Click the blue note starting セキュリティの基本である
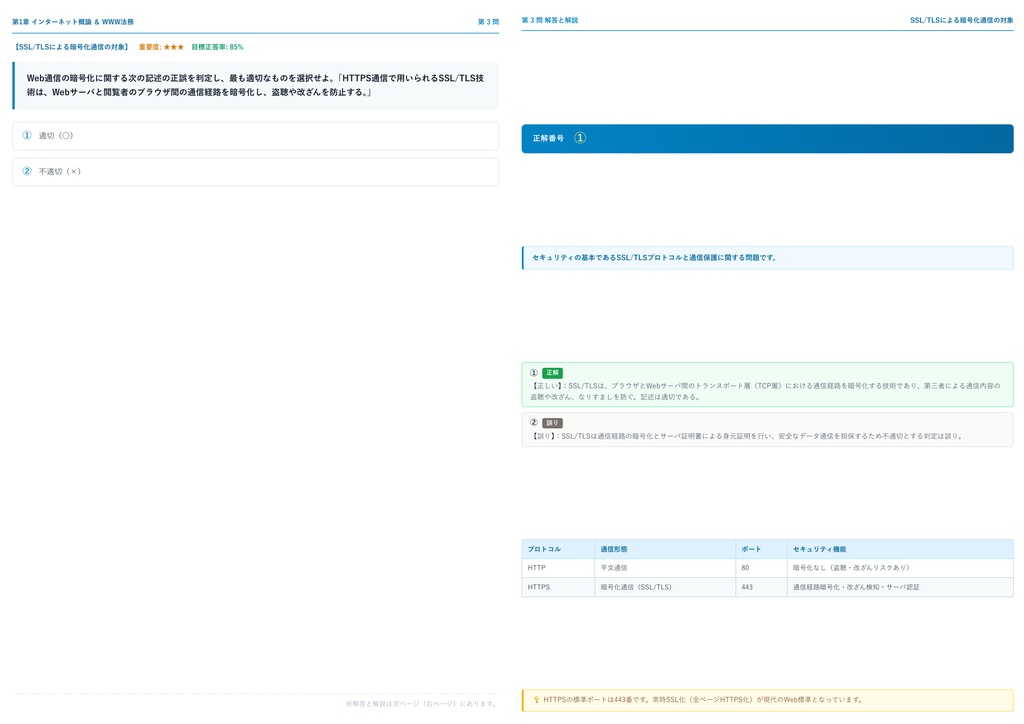Screen dimensions: 1024x724 (767, 258)
